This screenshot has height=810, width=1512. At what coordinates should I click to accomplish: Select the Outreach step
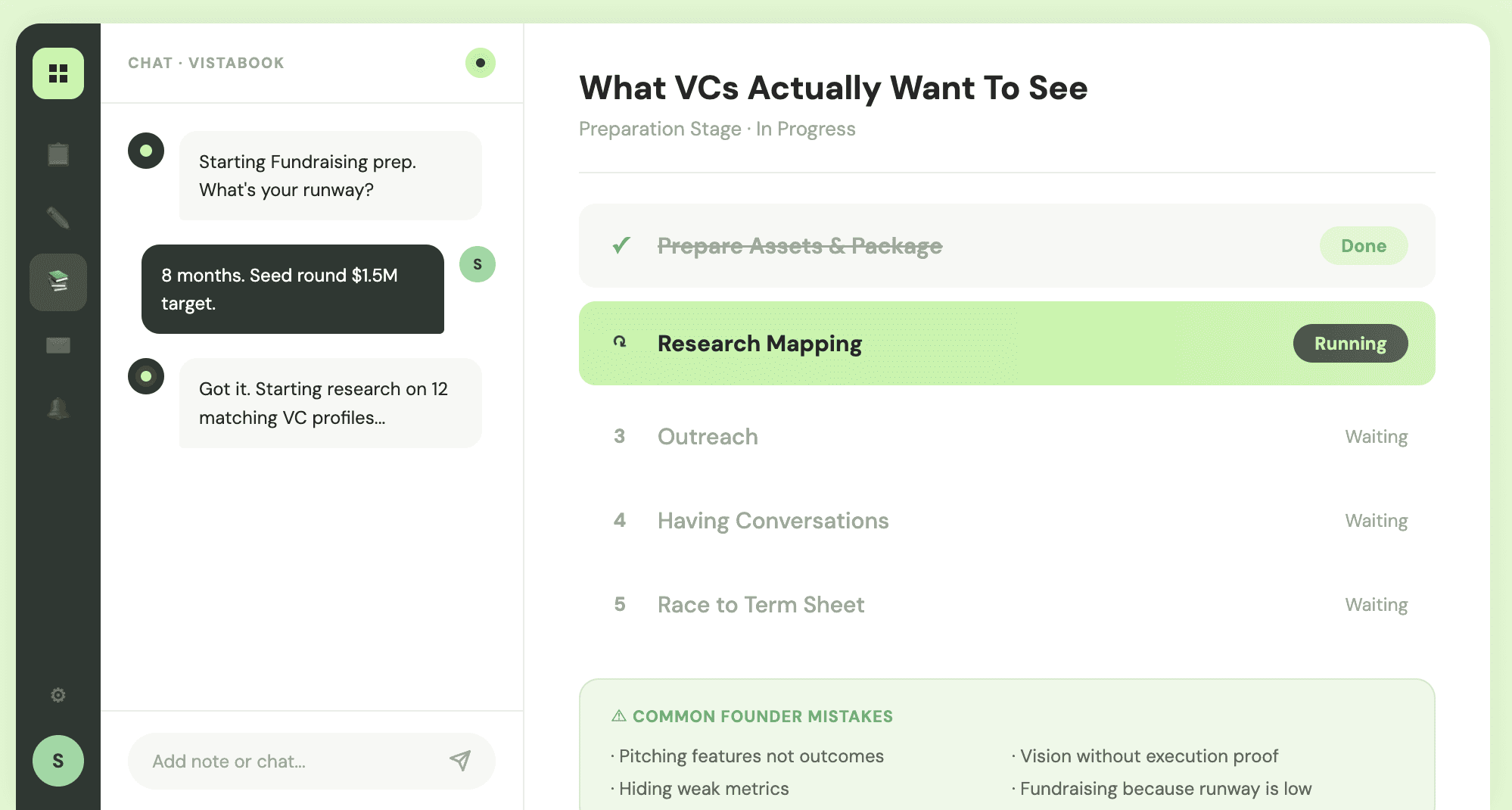pos(1007,437)
